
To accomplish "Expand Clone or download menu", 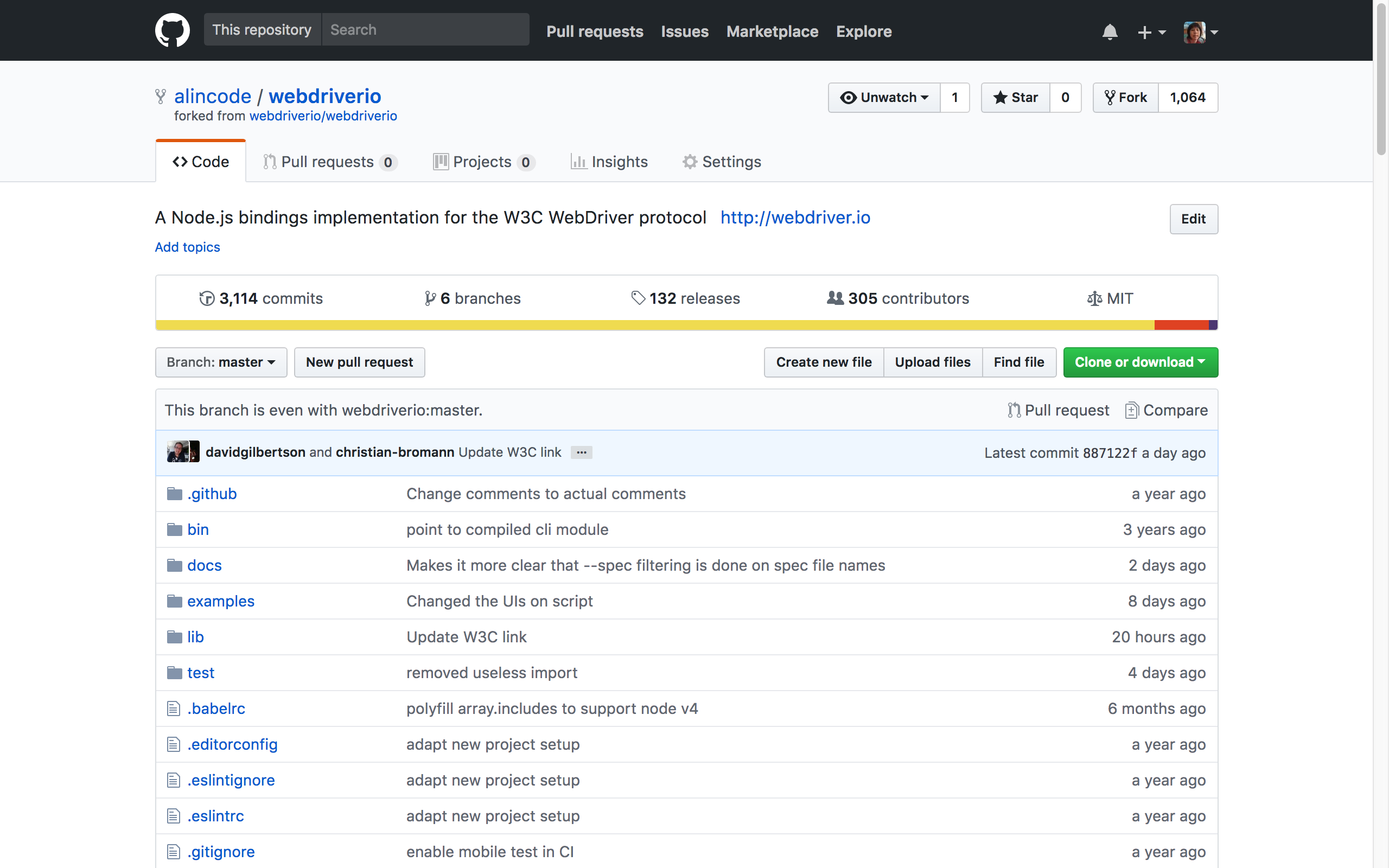I will coord(1140,362).
